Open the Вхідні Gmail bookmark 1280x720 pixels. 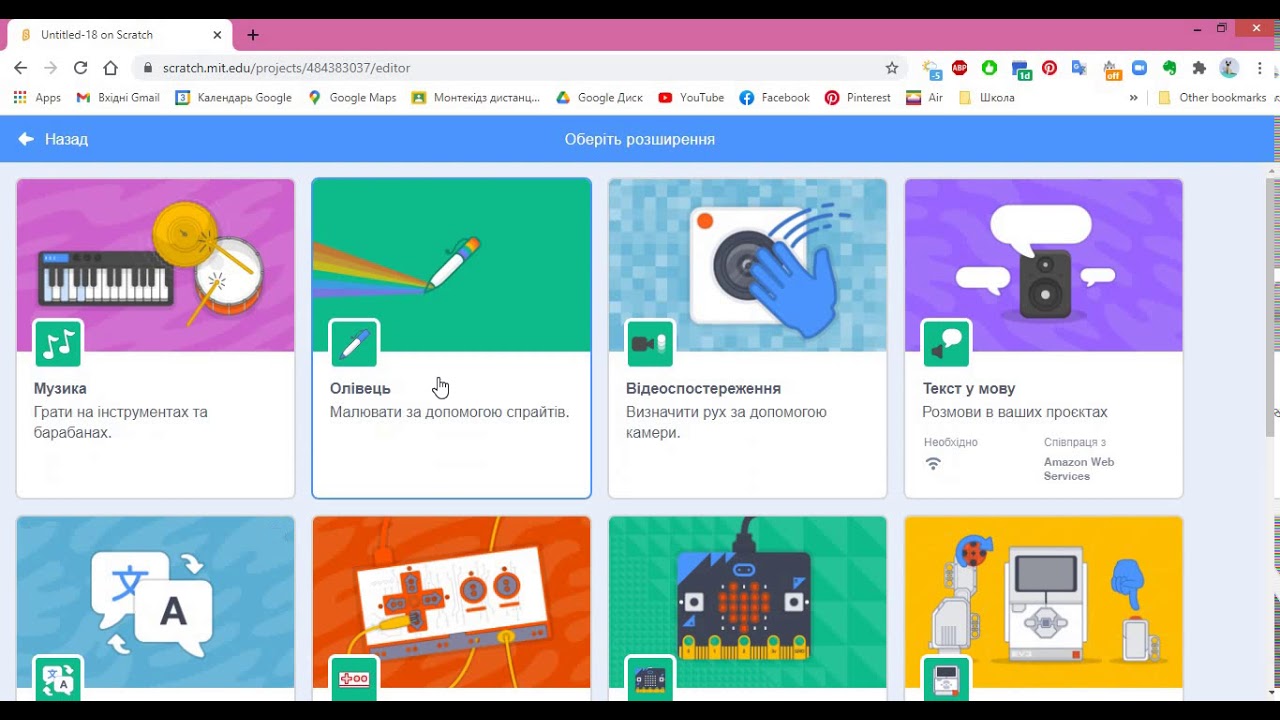tap(118, 98)
